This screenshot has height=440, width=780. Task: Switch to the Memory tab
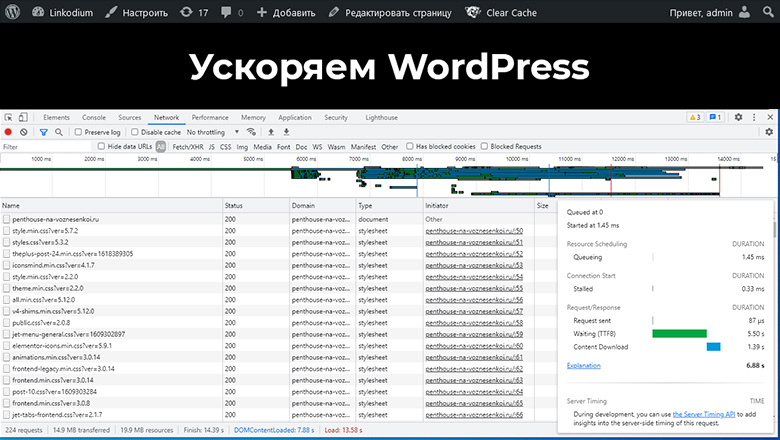pos(253,118)
